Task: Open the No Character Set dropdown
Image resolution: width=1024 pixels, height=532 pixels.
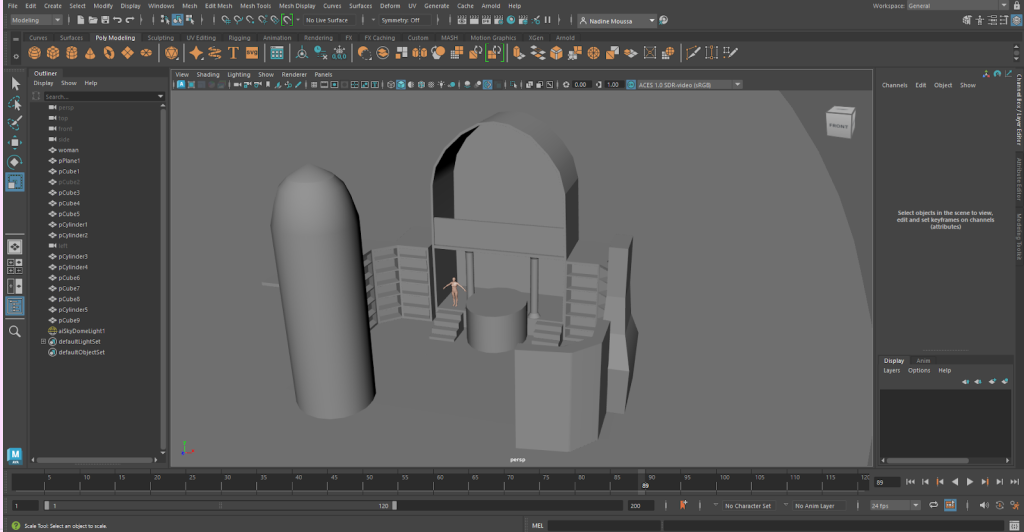Action: [x=751, y=506]
